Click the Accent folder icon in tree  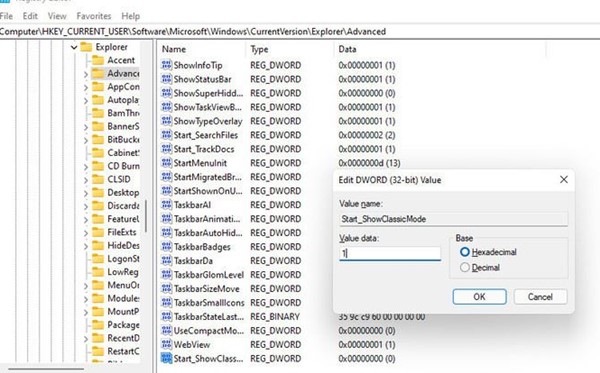point(98,60)
